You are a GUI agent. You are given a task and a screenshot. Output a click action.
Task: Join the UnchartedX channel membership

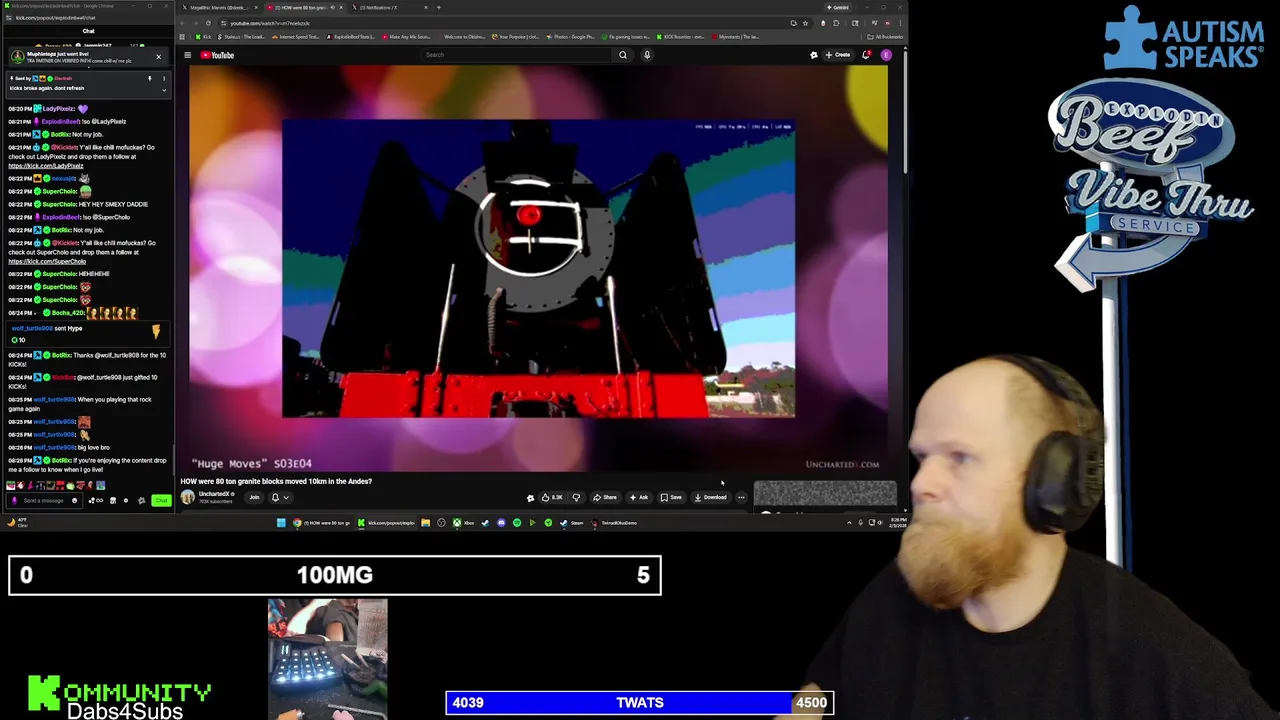click(x=254, y=497)
